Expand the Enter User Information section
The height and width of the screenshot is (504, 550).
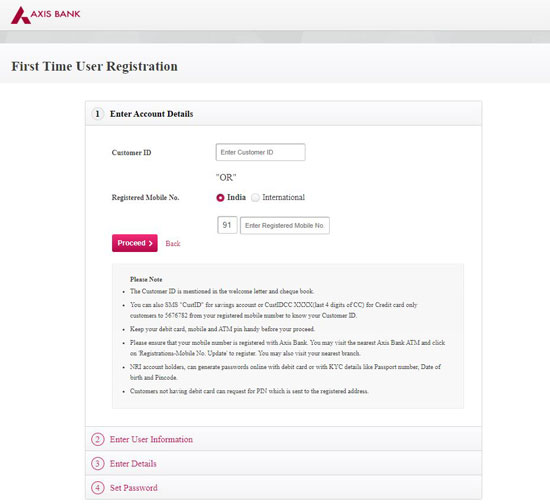click(283, 439)
